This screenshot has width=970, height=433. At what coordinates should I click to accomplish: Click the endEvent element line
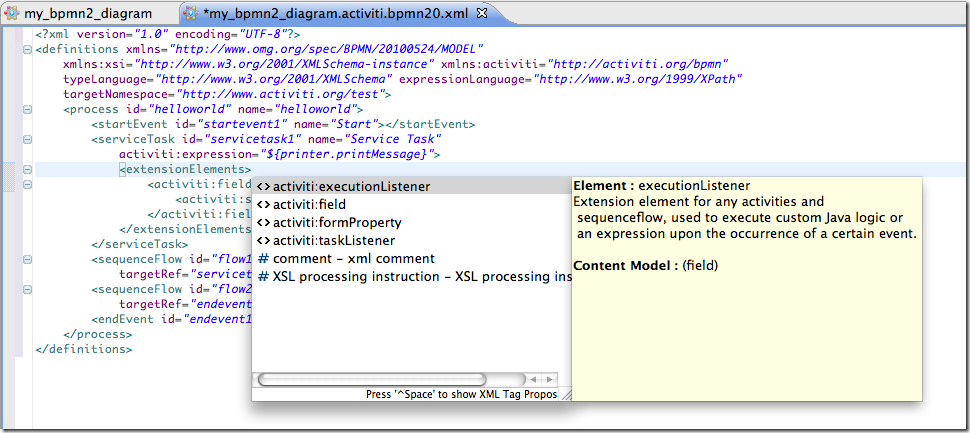[x=171, y=320]
